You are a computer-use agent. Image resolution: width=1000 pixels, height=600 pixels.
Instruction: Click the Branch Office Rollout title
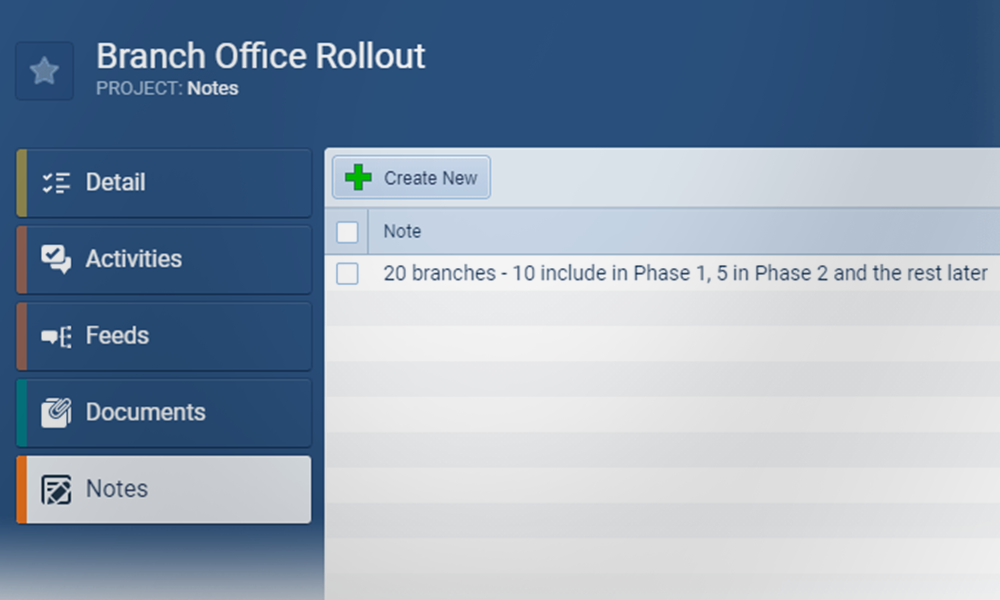pyautogui.click(x=261, y=56)
